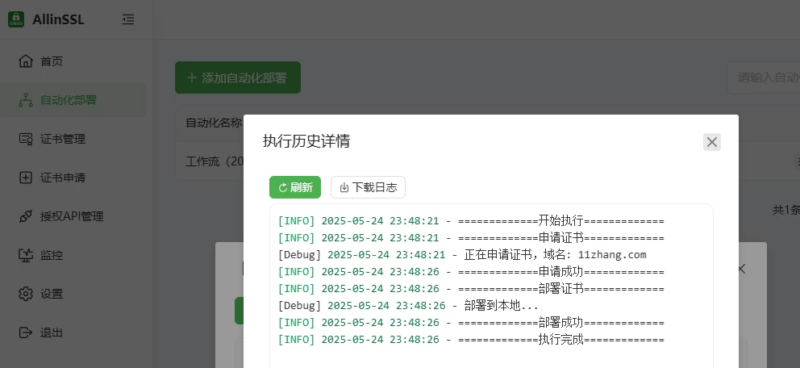Viewport: 800px width, 368px height.
Task: Click the monitor icon beside 监控
Action: tap(26, 255)
